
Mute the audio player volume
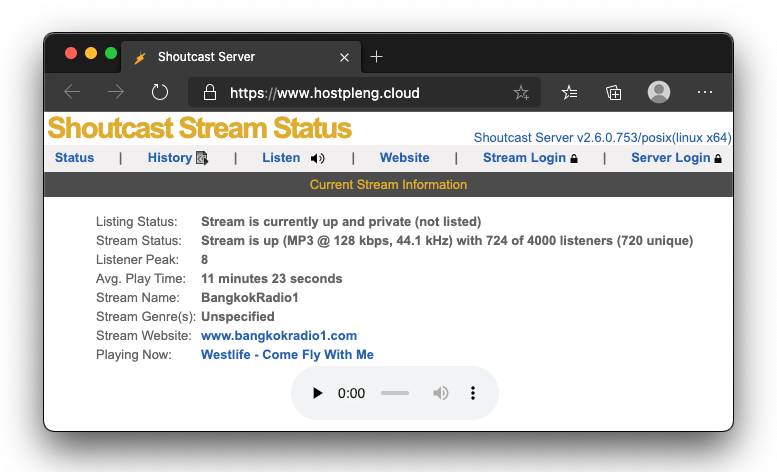point(441,393)
